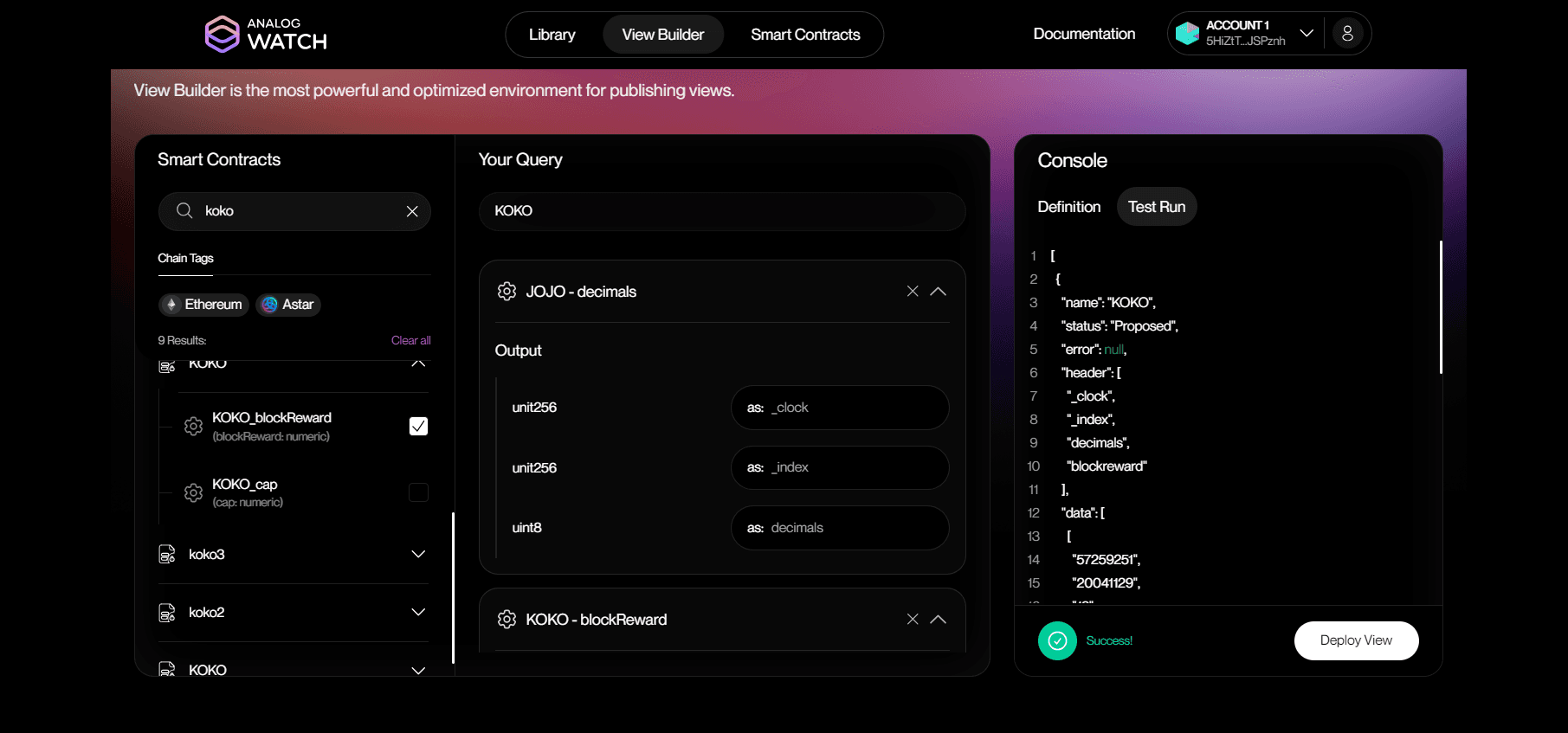This screenshot has height=733, width=1568.
Task: Click the "status": "Proposed" console line
Action: (x=1120, y=326)
